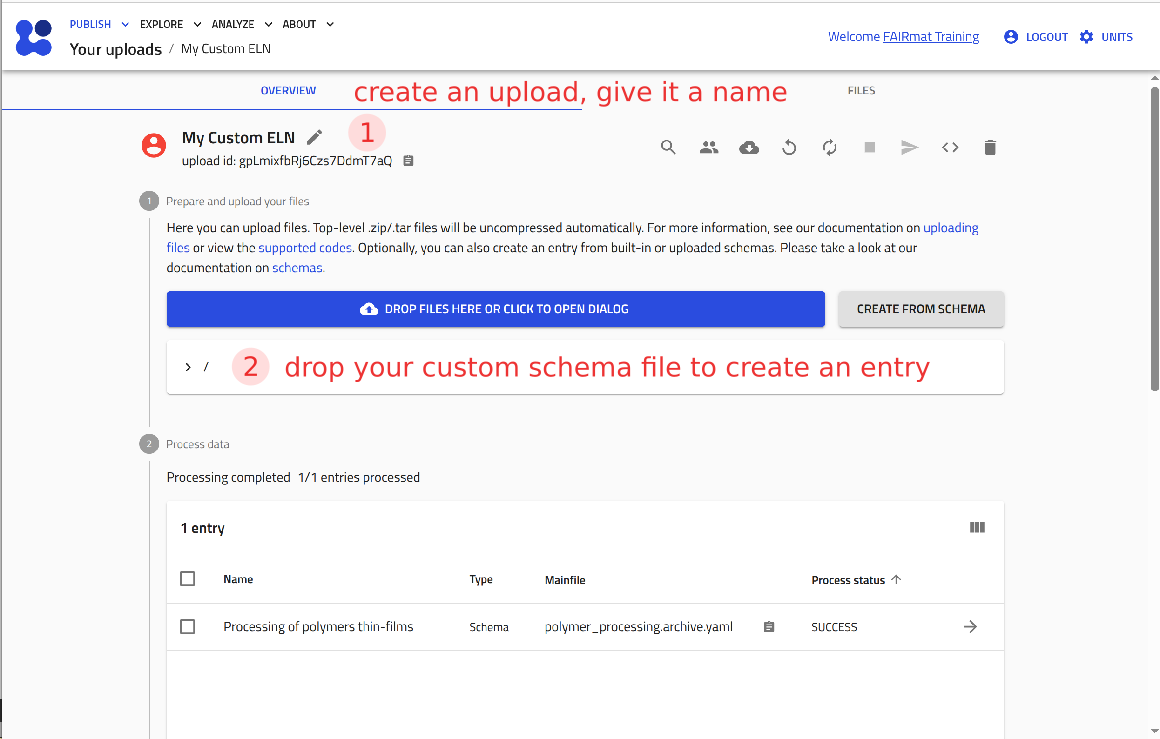Click the pencil icon to edit upload name
The image size is (1160, 739).
pyautogui.click(x=315, y=138)
